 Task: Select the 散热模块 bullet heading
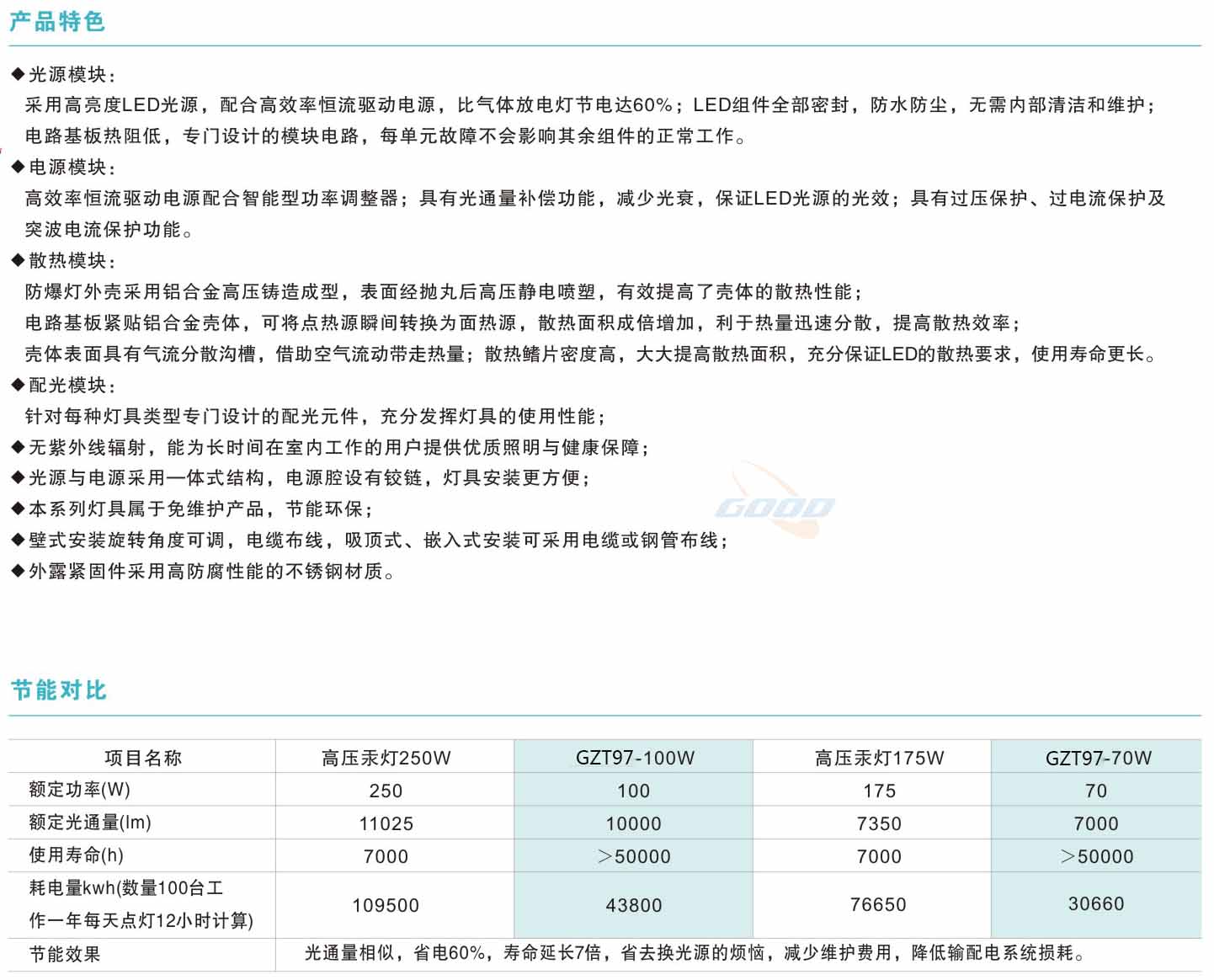click(x=64, y=261)
